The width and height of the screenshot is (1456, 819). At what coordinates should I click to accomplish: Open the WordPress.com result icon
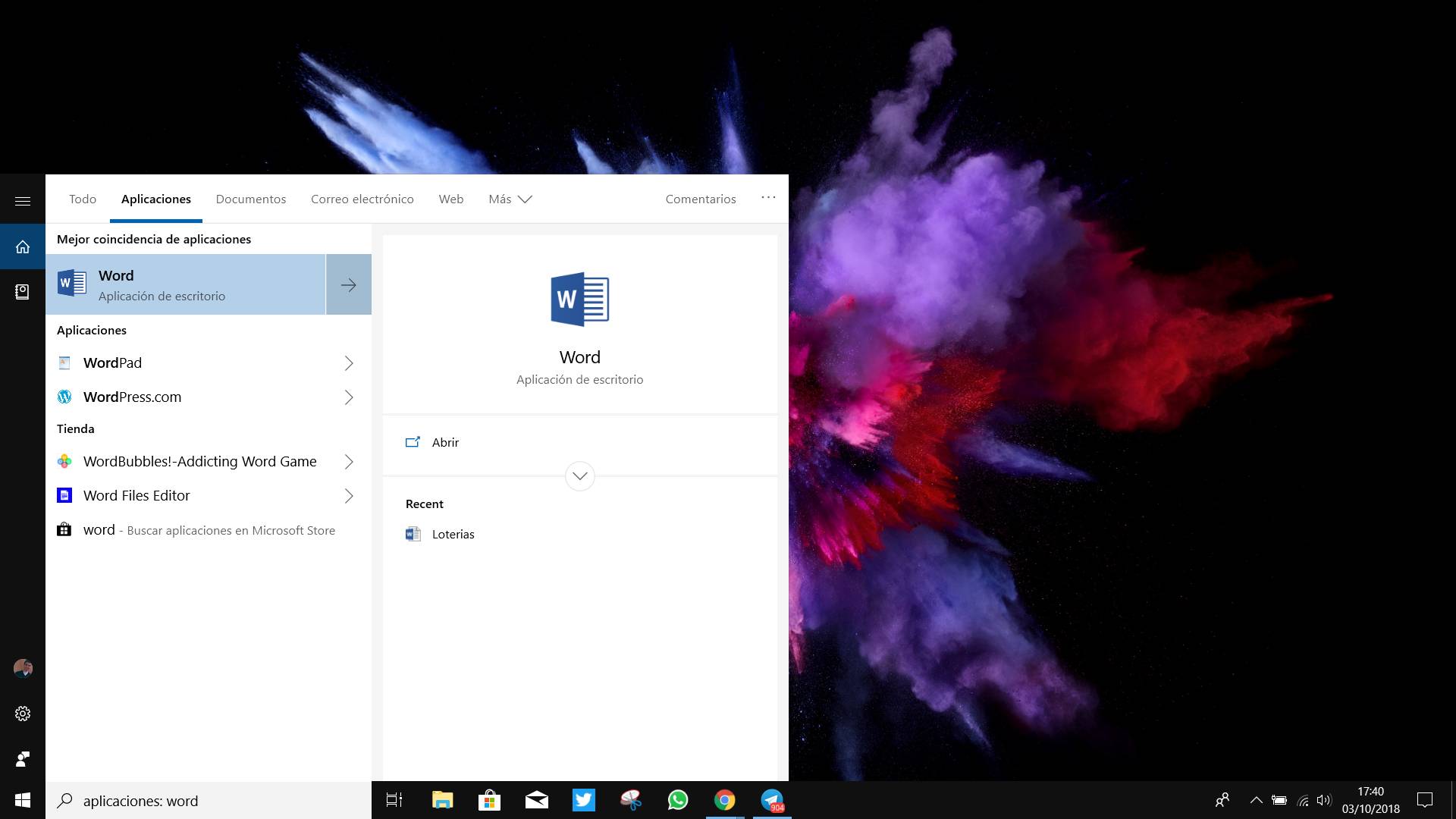pyautogui.click(x=64, y=397)
